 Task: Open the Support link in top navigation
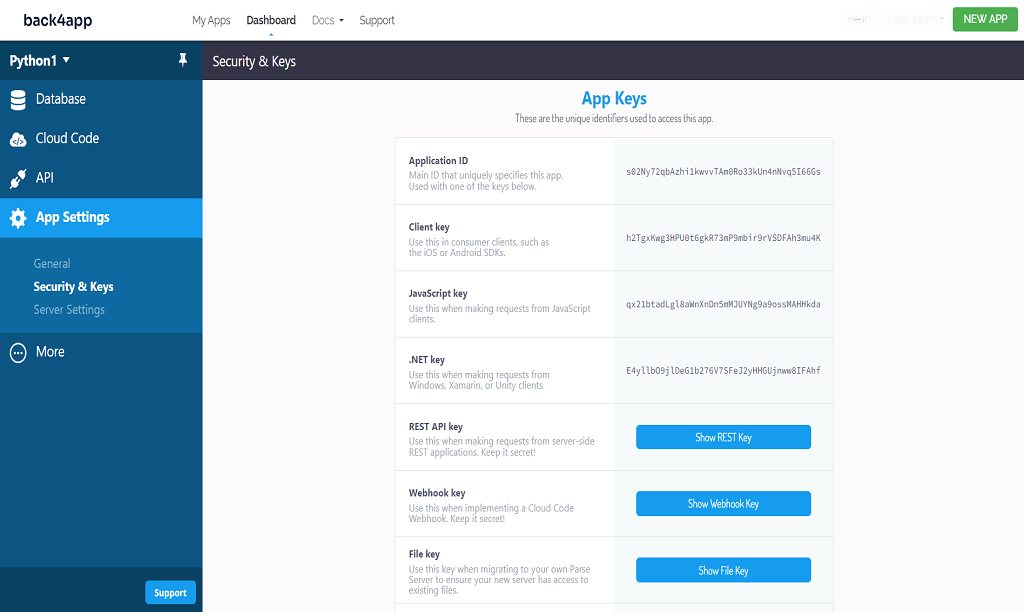377,20
